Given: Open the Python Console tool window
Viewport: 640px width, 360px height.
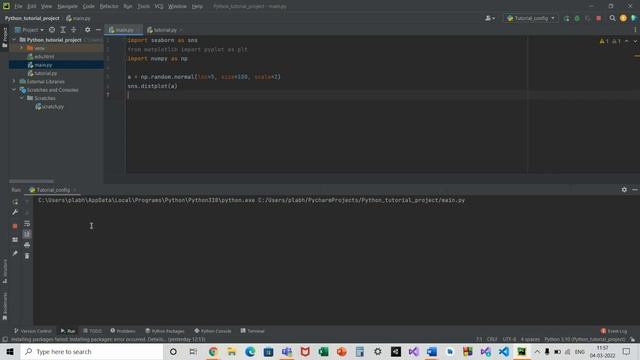Looking at the screenshot, I should click(x=213, y=331).
